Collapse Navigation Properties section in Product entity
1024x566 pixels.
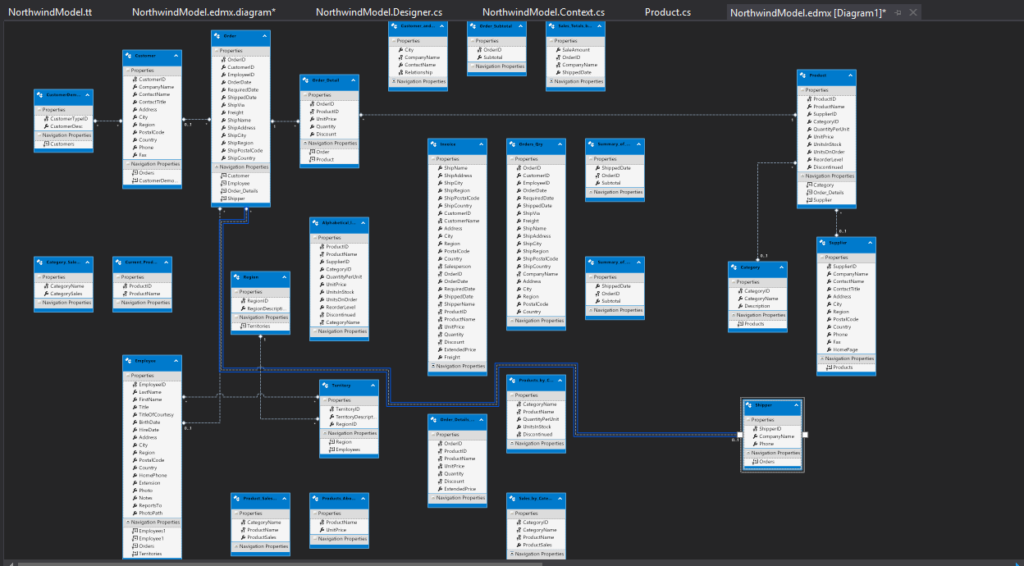(801, 176)
